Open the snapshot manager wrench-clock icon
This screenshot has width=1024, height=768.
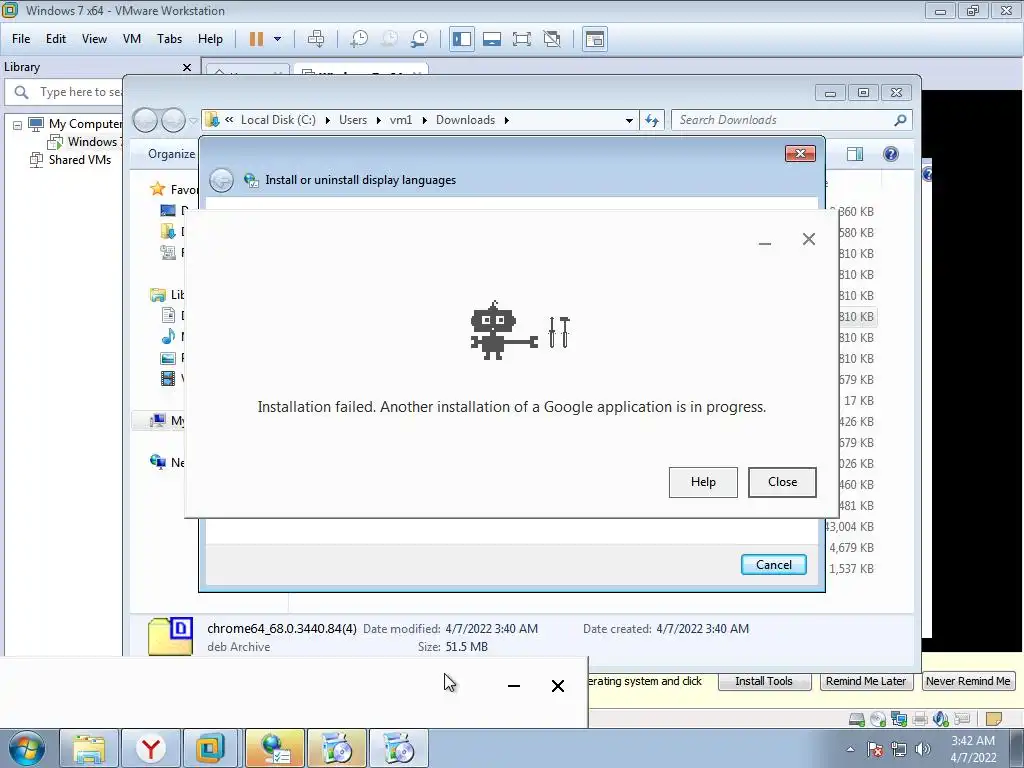(x=419, y=39)
